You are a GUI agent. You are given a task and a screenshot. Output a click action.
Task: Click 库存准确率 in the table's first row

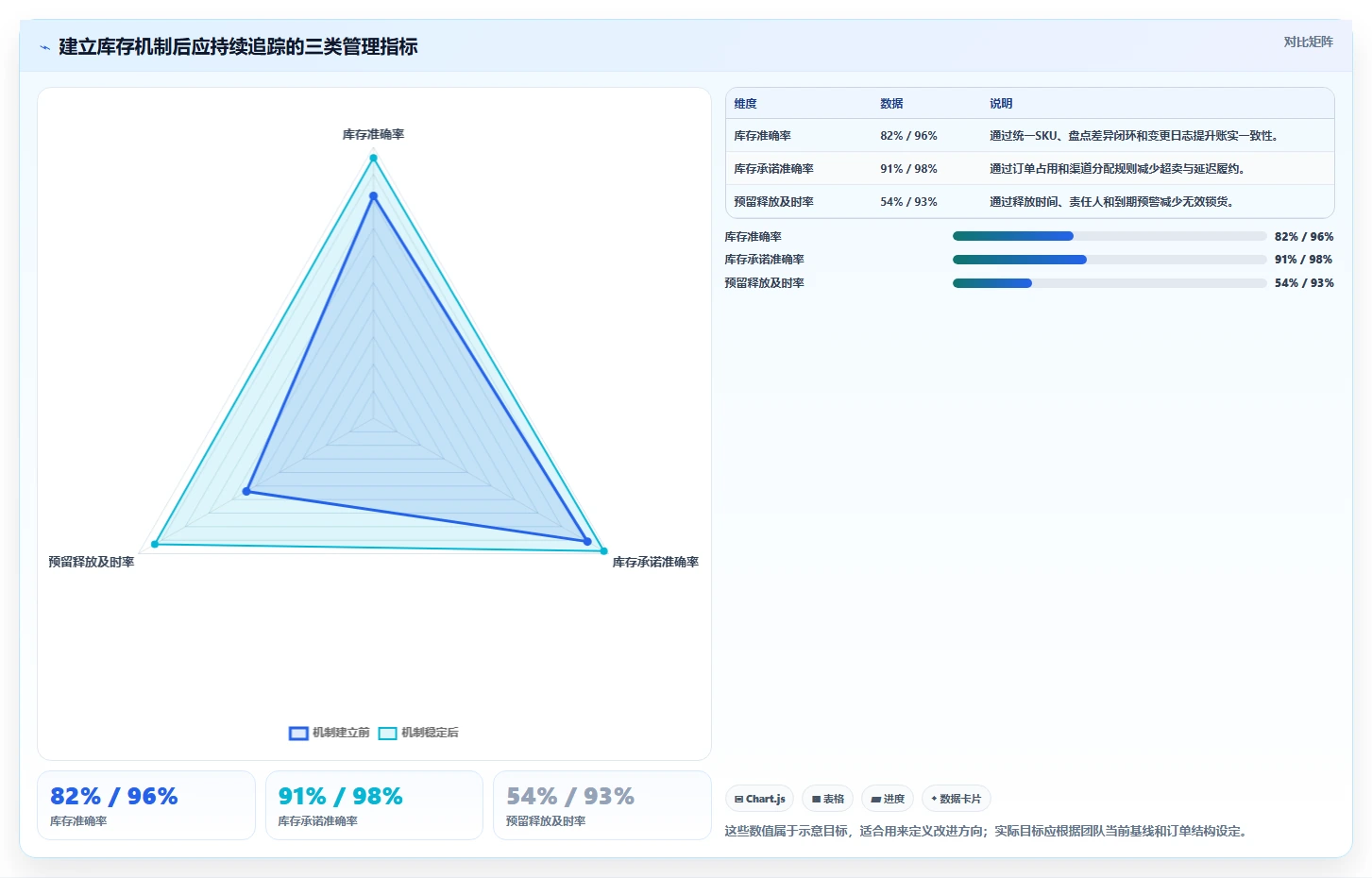point(762,136)
